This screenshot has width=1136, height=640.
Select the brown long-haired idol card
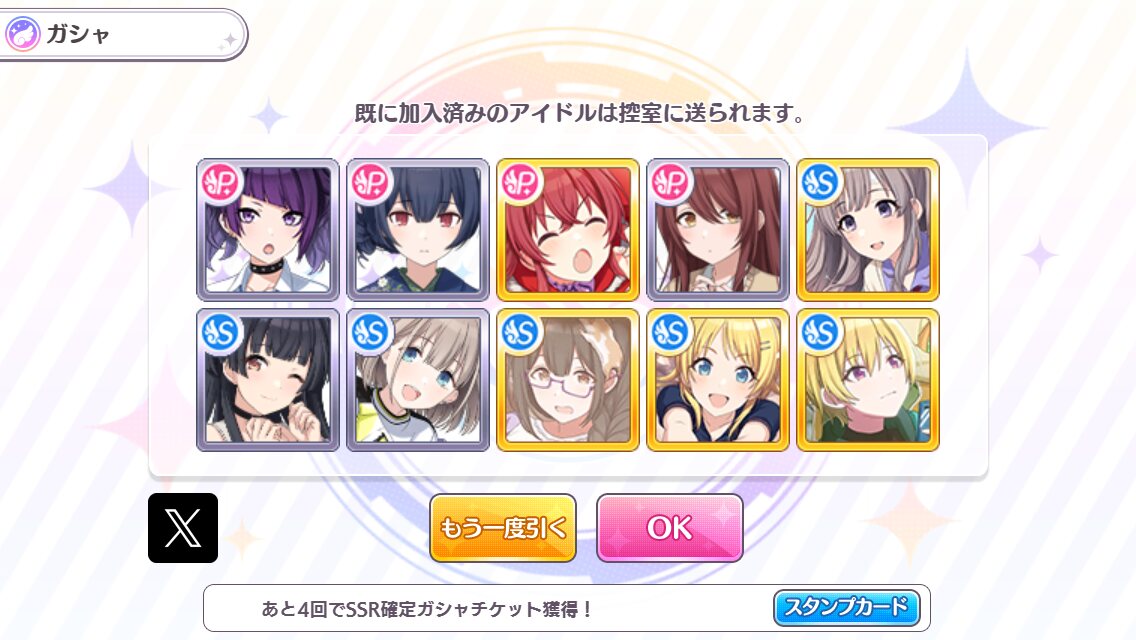[x=718, y=230]
